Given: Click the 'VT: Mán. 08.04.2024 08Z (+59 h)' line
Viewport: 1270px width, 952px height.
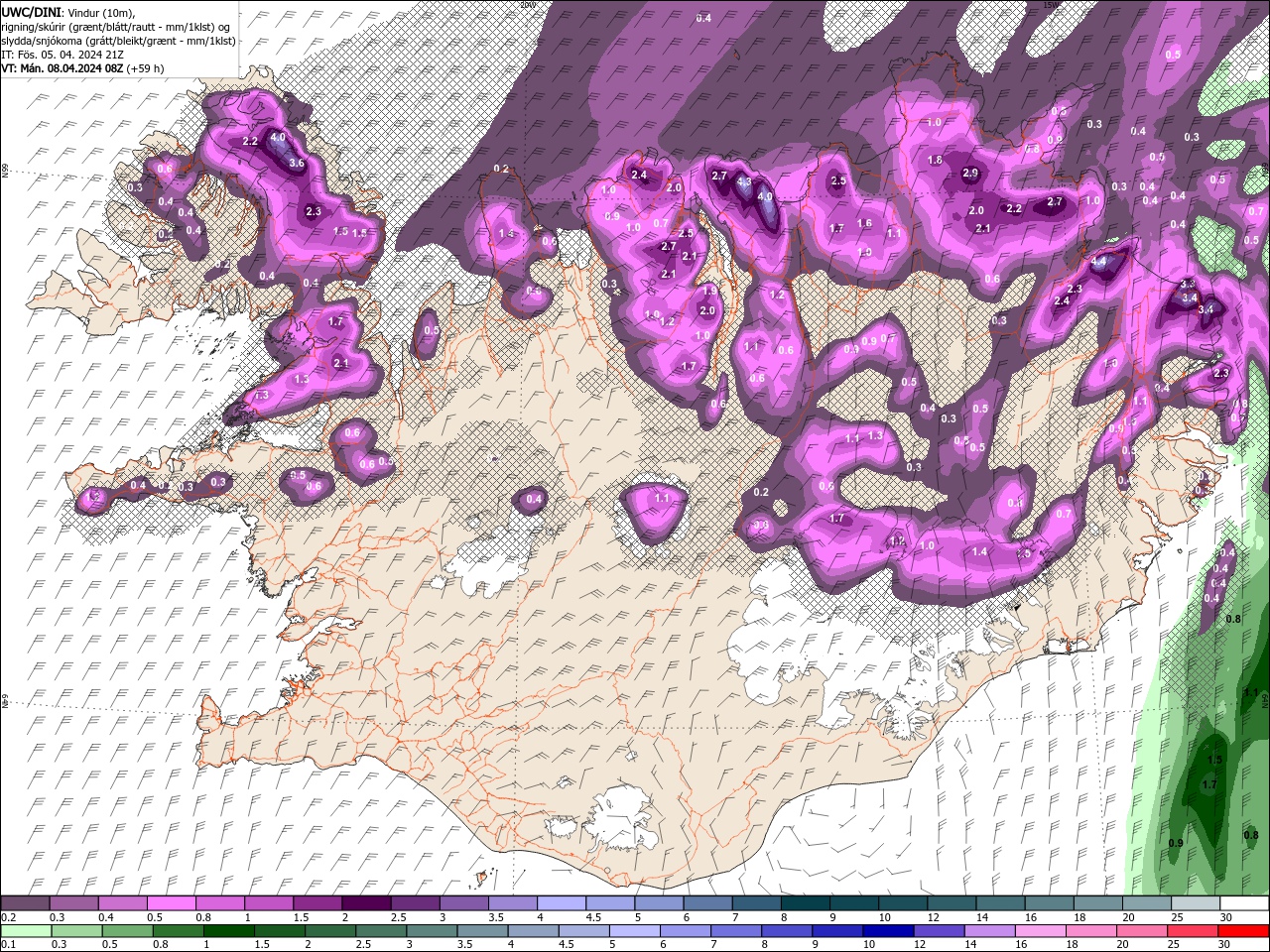Looking at the screenshot, I should [x=82, y=68].
